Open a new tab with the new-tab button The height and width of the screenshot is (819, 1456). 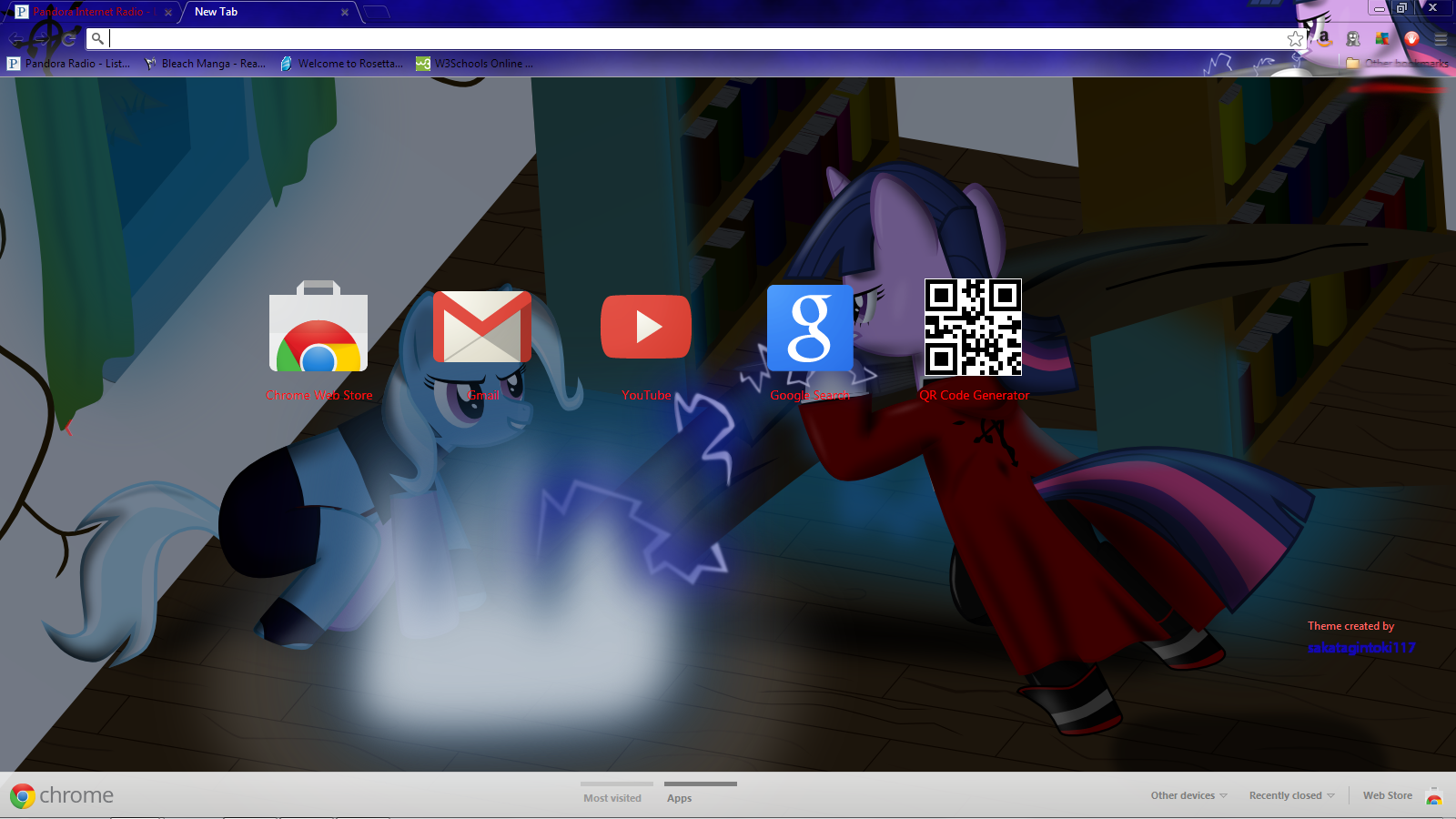tap(376, 13)
